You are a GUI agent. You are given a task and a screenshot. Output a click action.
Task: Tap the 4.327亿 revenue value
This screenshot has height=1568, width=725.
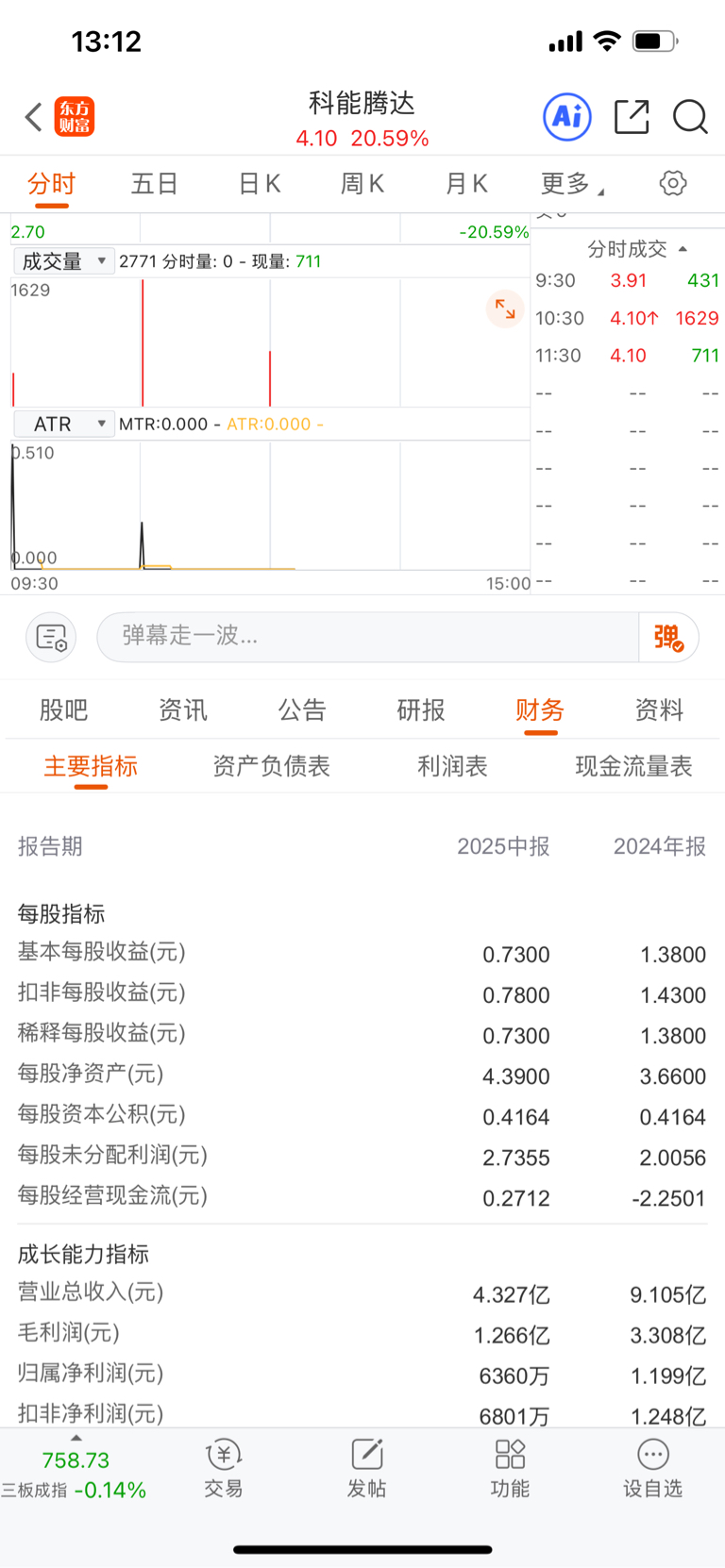point(512,1295)
